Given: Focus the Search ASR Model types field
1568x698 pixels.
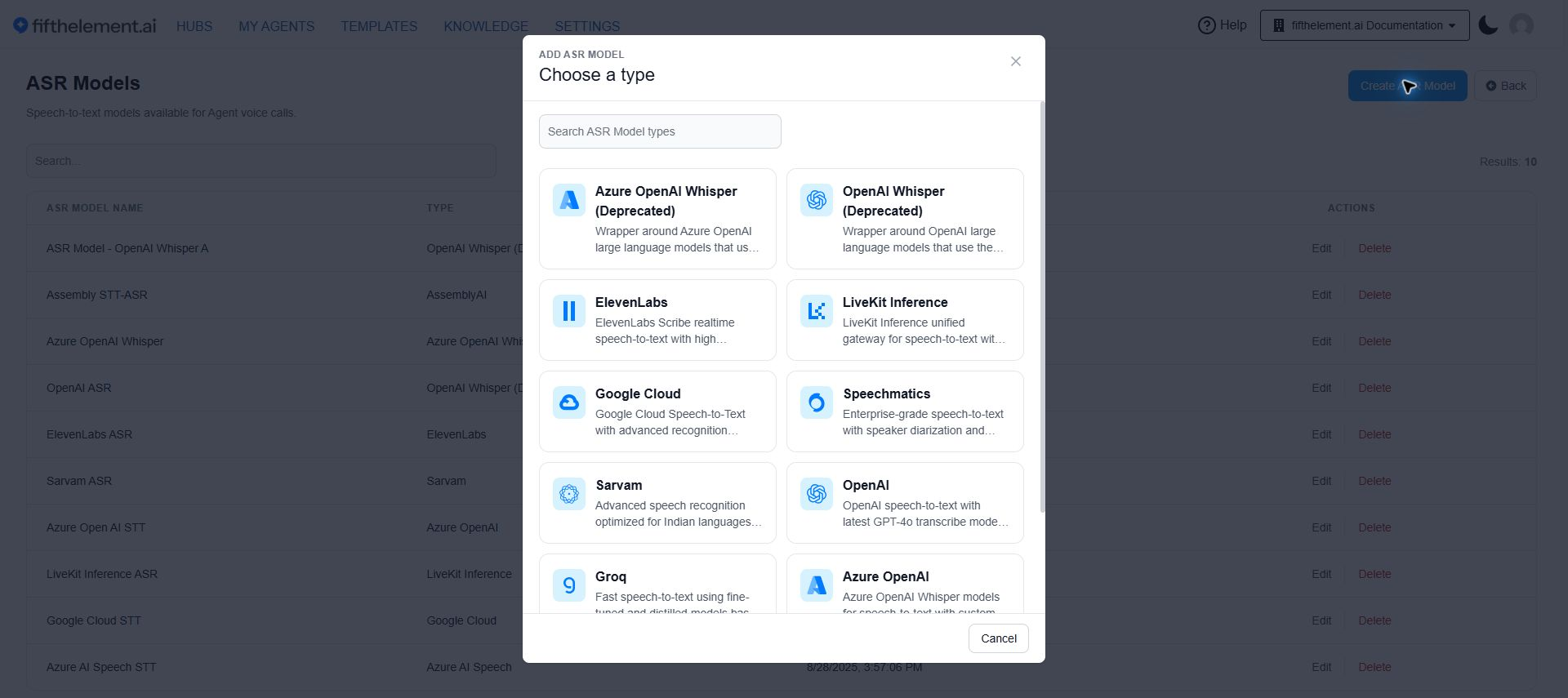Looking at the screenshot, I should [660, 131].
